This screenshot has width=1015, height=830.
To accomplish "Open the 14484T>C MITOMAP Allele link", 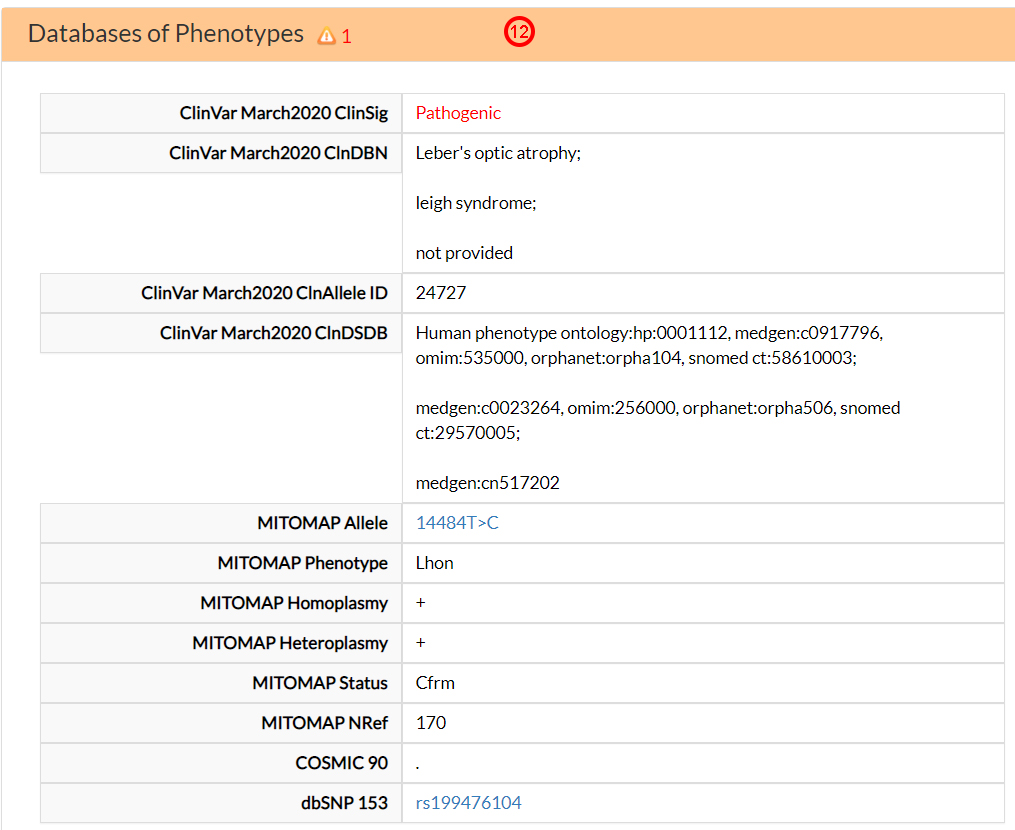I will [456, 522].
